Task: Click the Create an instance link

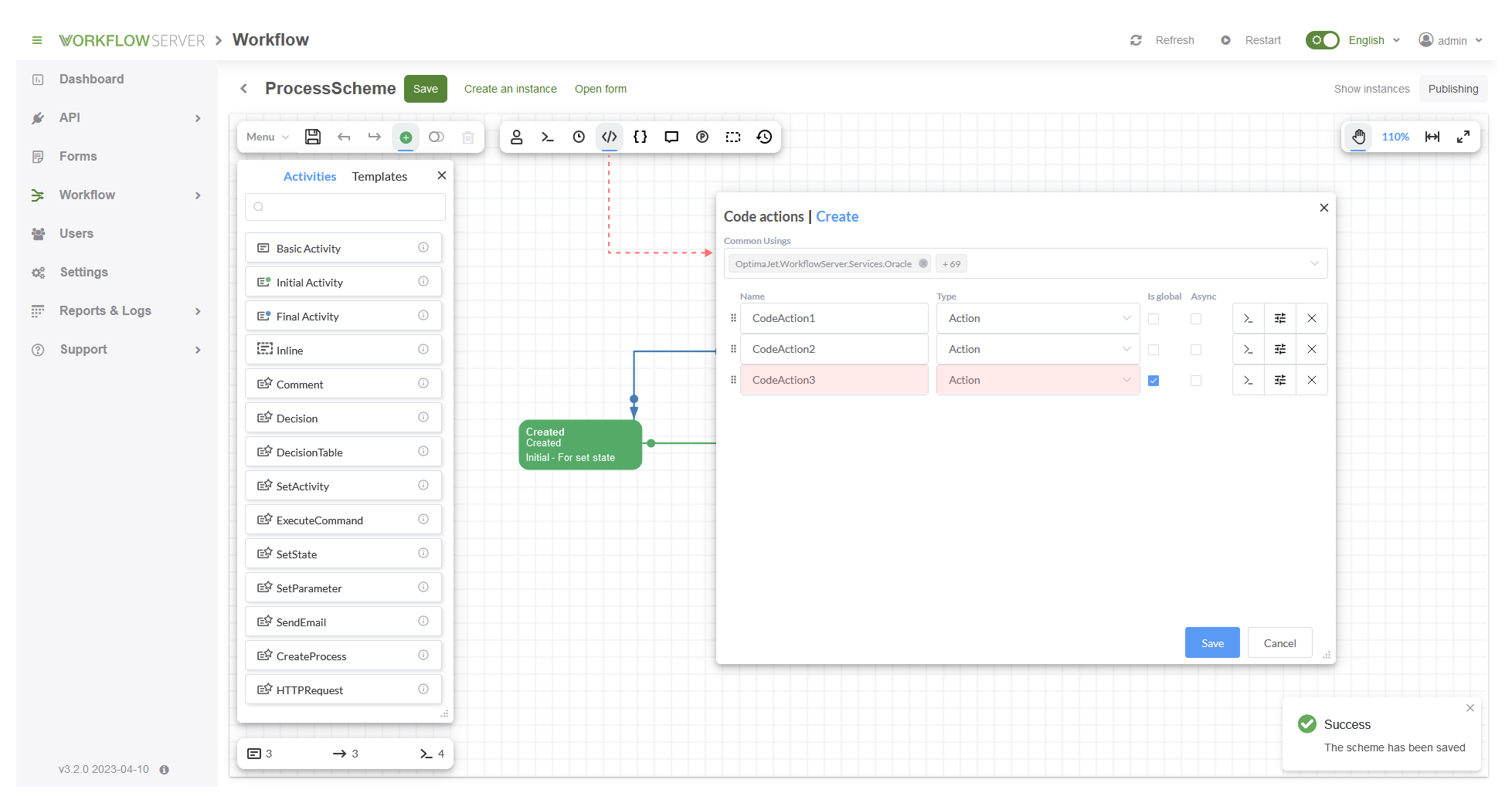Action: click(511, 89)
